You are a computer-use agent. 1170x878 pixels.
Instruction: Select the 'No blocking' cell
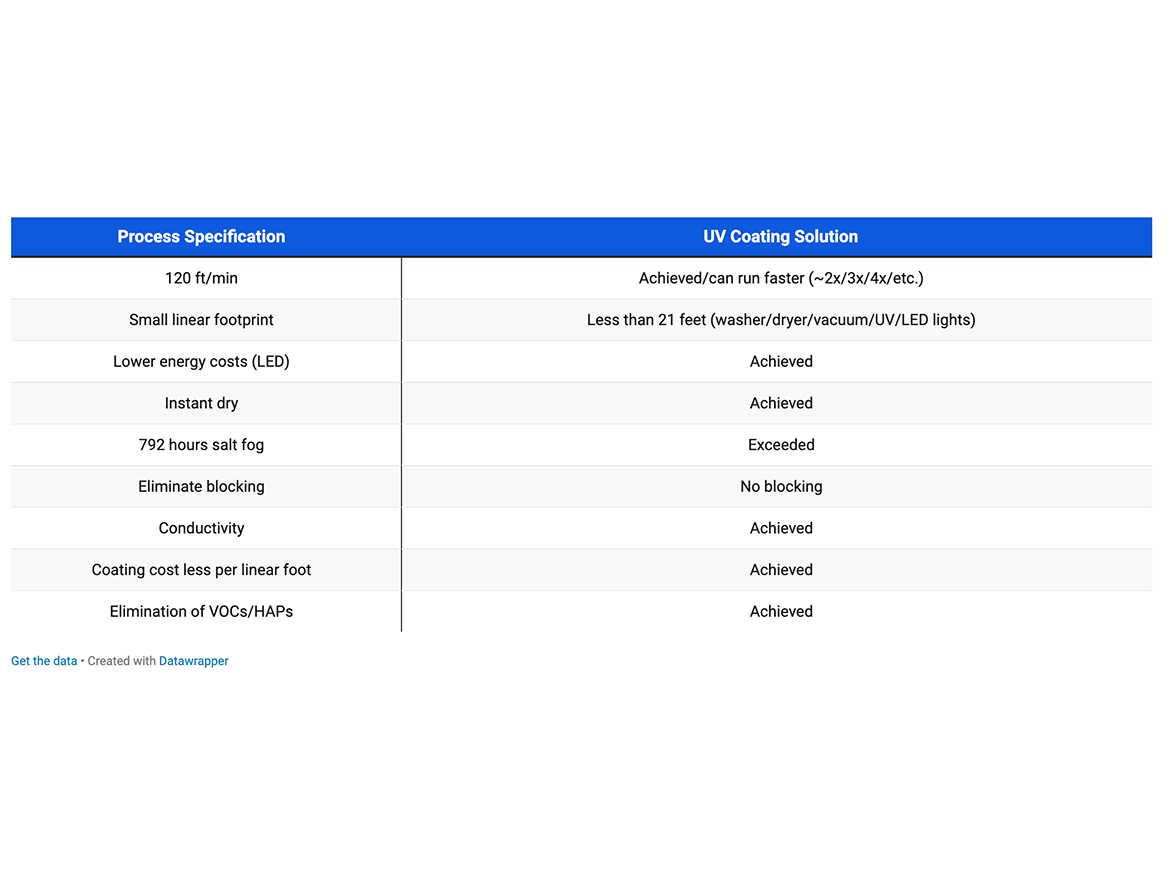pyautogui.click(x=780, y=487)
